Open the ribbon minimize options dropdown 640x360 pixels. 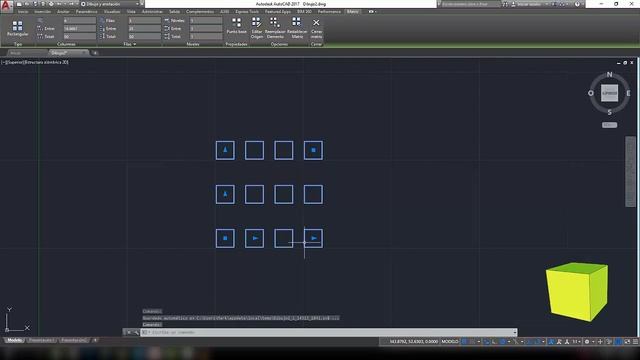372,12
